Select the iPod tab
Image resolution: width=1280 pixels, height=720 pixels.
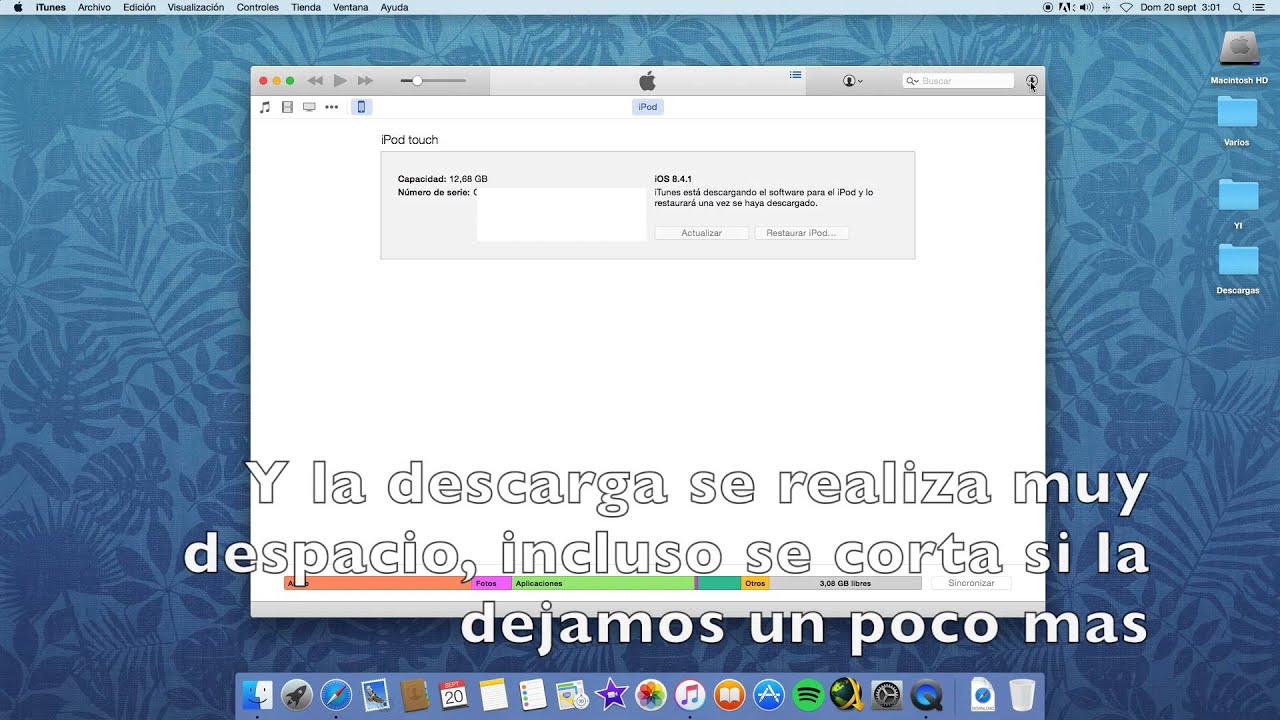[648, 107]
